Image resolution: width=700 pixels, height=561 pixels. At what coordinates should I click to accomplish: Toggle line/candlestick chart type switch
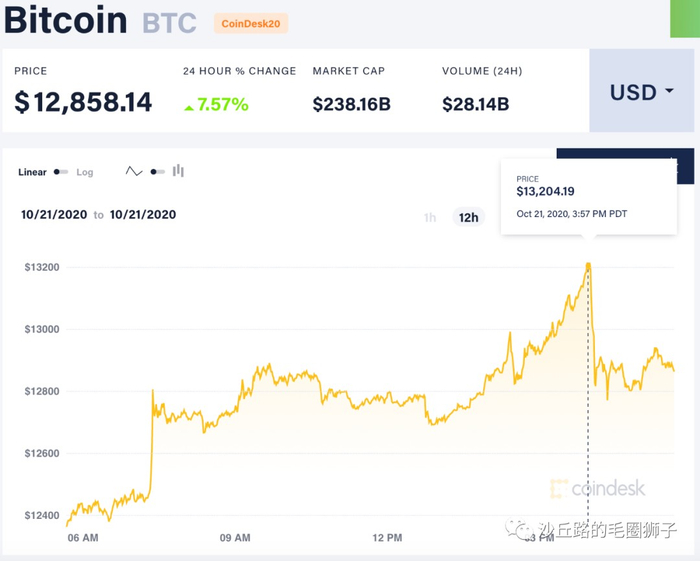tap(157, 172)
